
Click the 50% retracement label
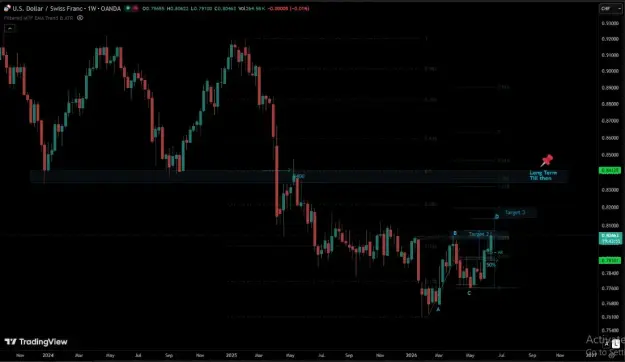[x=491, y=265]
